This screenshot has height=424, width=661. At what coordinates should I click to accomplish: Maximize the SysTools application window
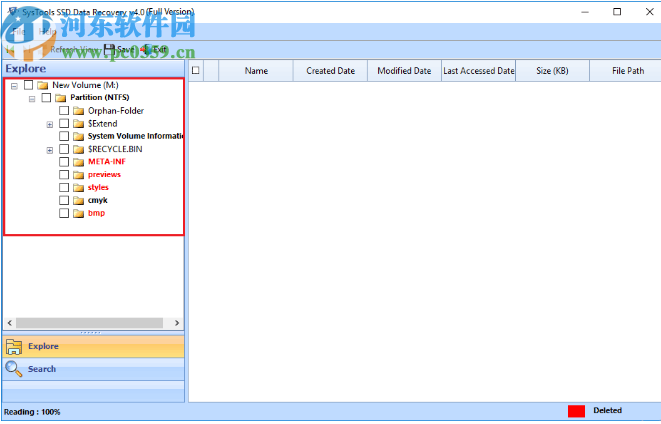(617, 12)
